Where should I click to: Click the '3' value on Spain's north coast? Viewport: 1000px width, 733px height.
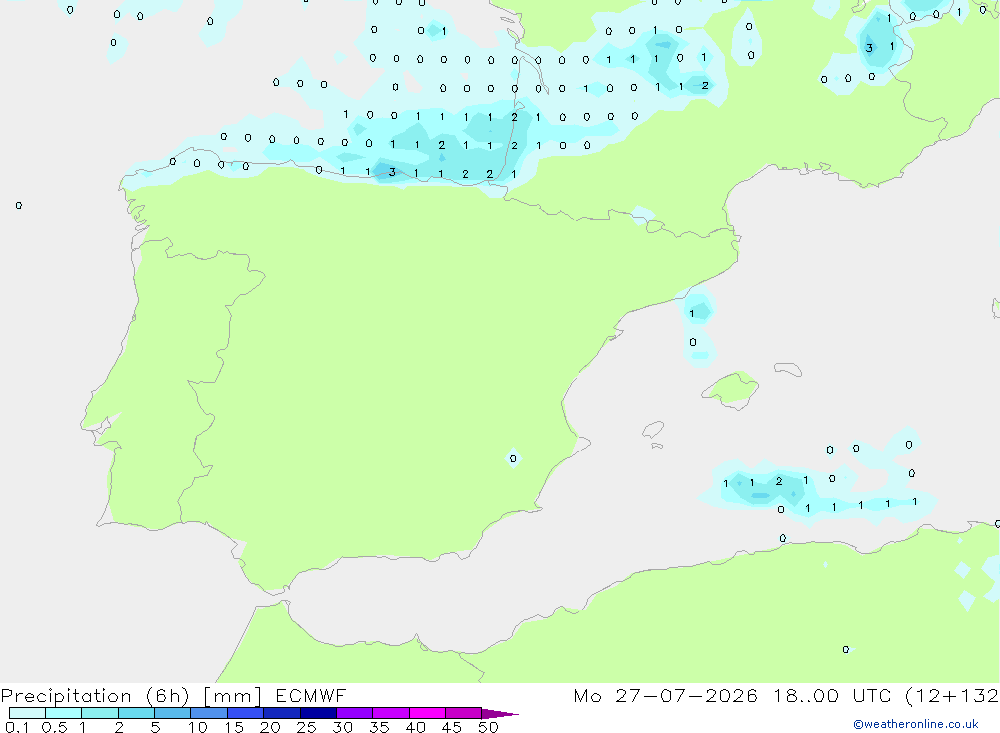coord(392,172)
